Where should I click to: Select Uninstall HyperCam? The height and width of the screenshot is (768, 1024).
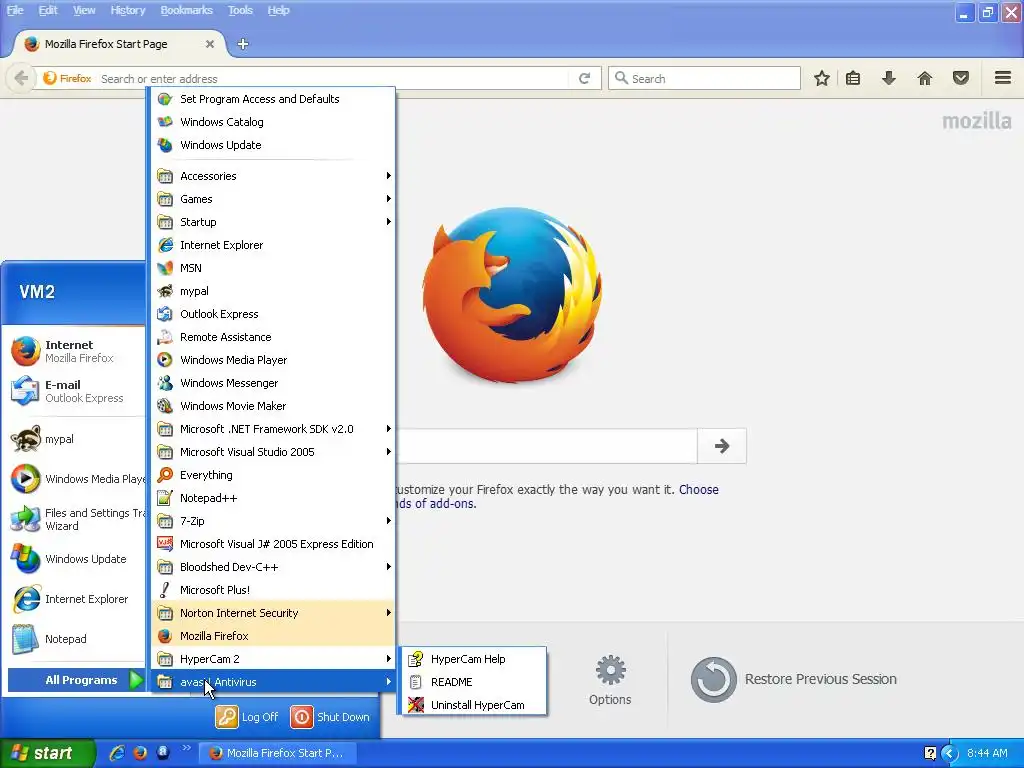coord(473,705)
